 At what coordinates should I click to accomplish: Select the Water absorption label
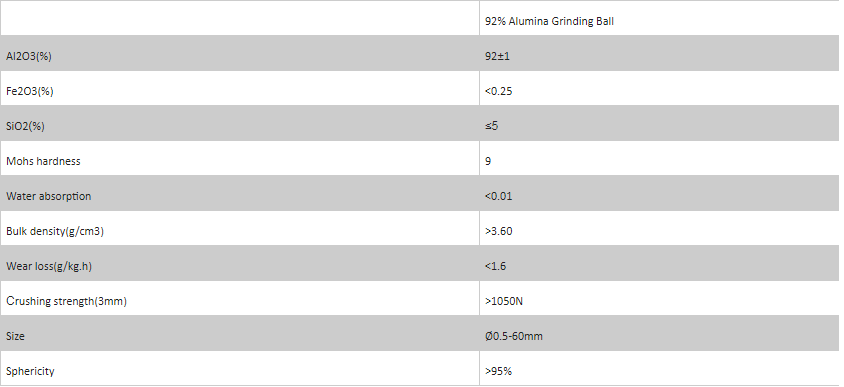click(x=48, y=196)
